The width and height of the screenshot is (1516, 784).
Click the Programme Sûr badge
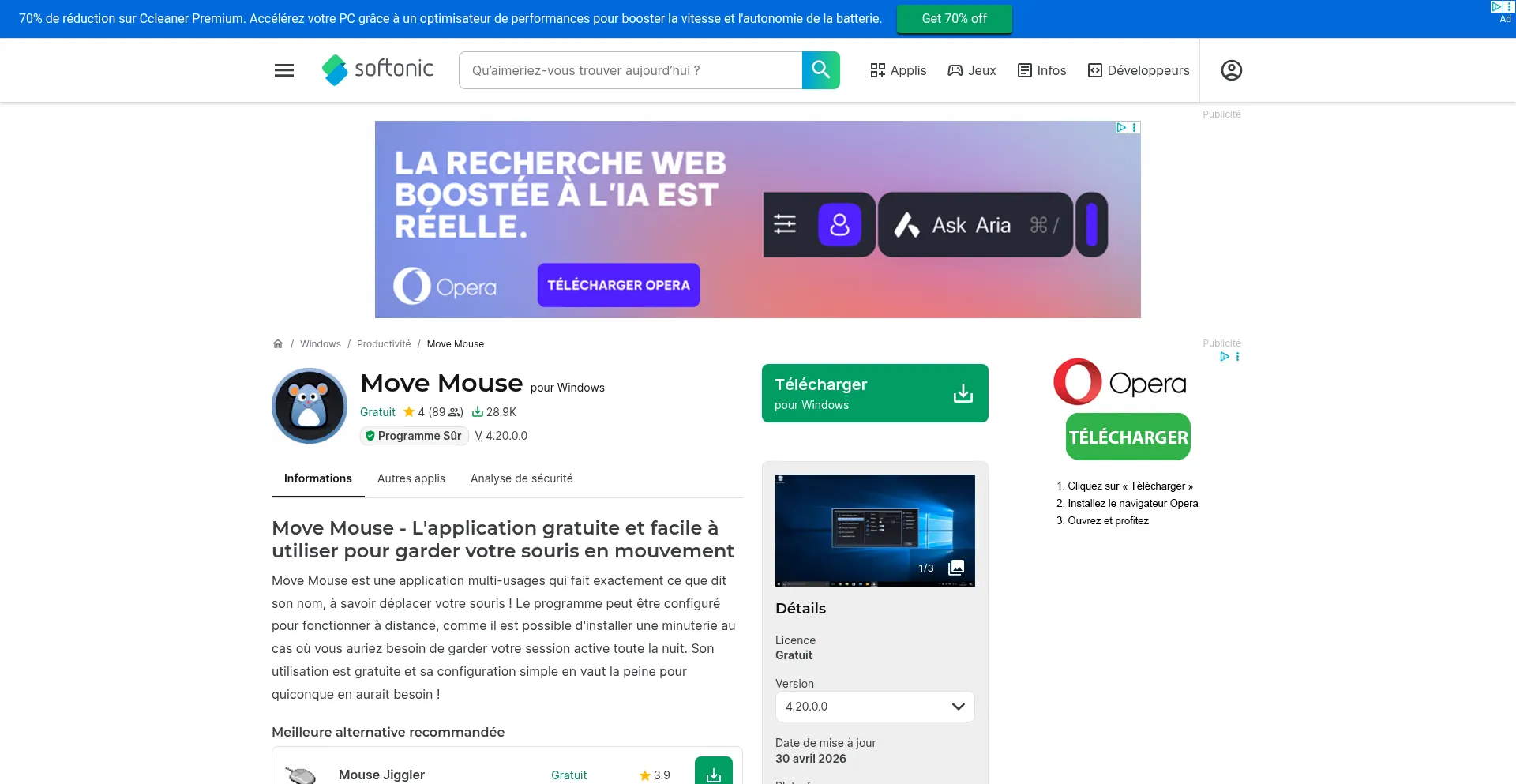click(415, 436)
